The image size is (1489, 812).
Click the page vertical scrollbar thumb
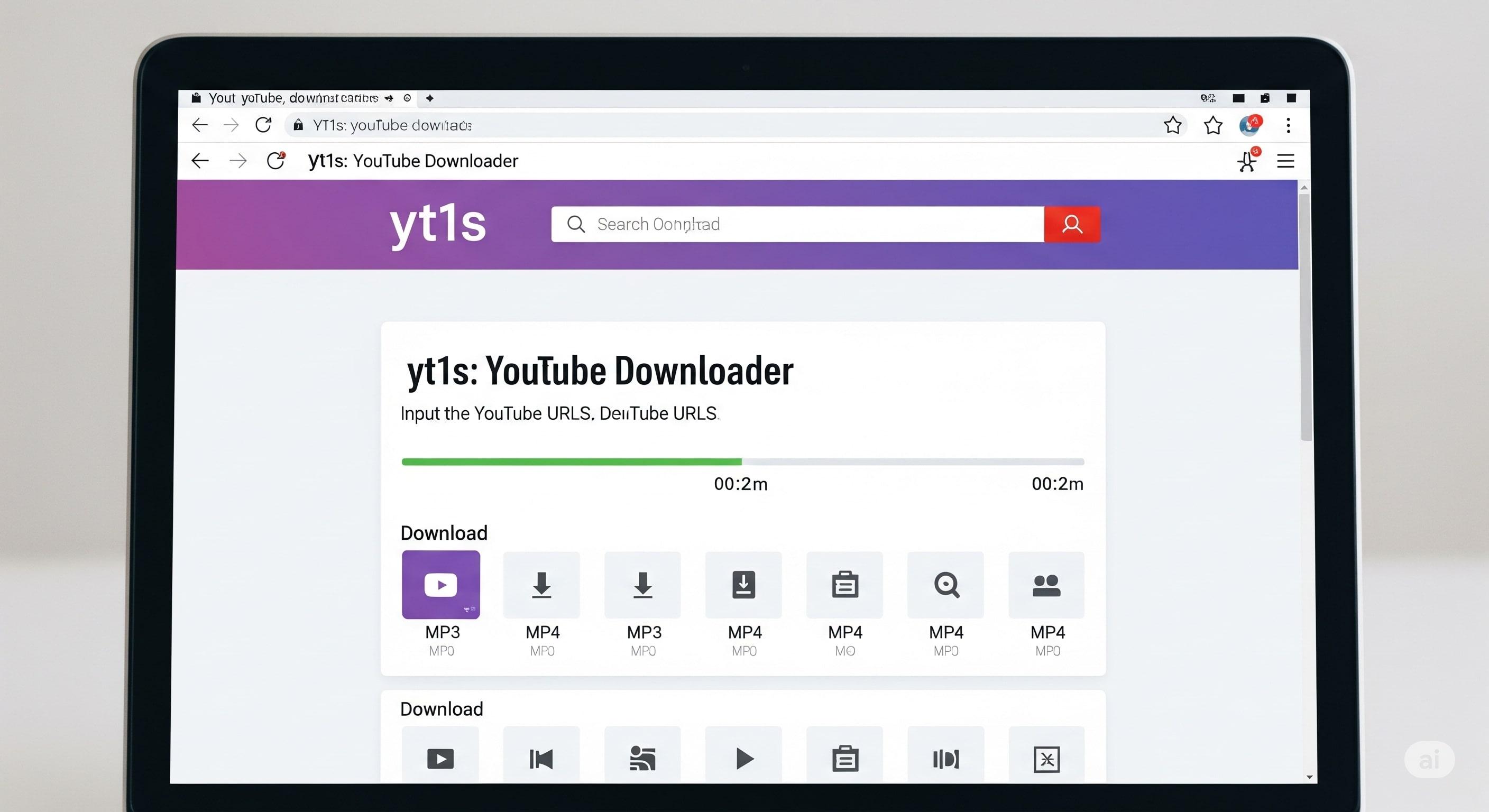click(1305, 318)
